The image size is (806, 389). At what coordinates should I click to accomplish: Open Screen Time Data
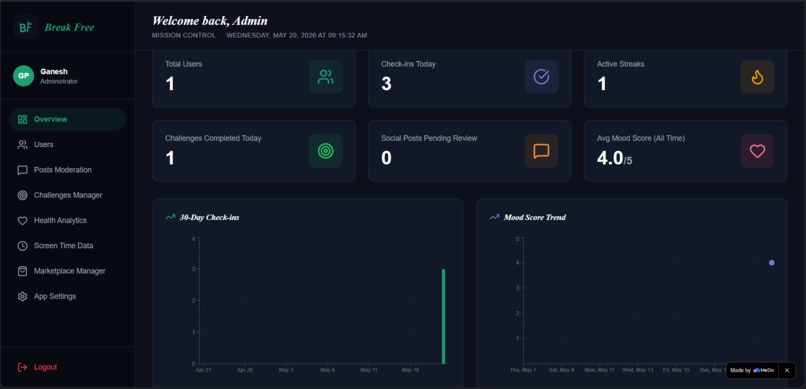point(68,246)
